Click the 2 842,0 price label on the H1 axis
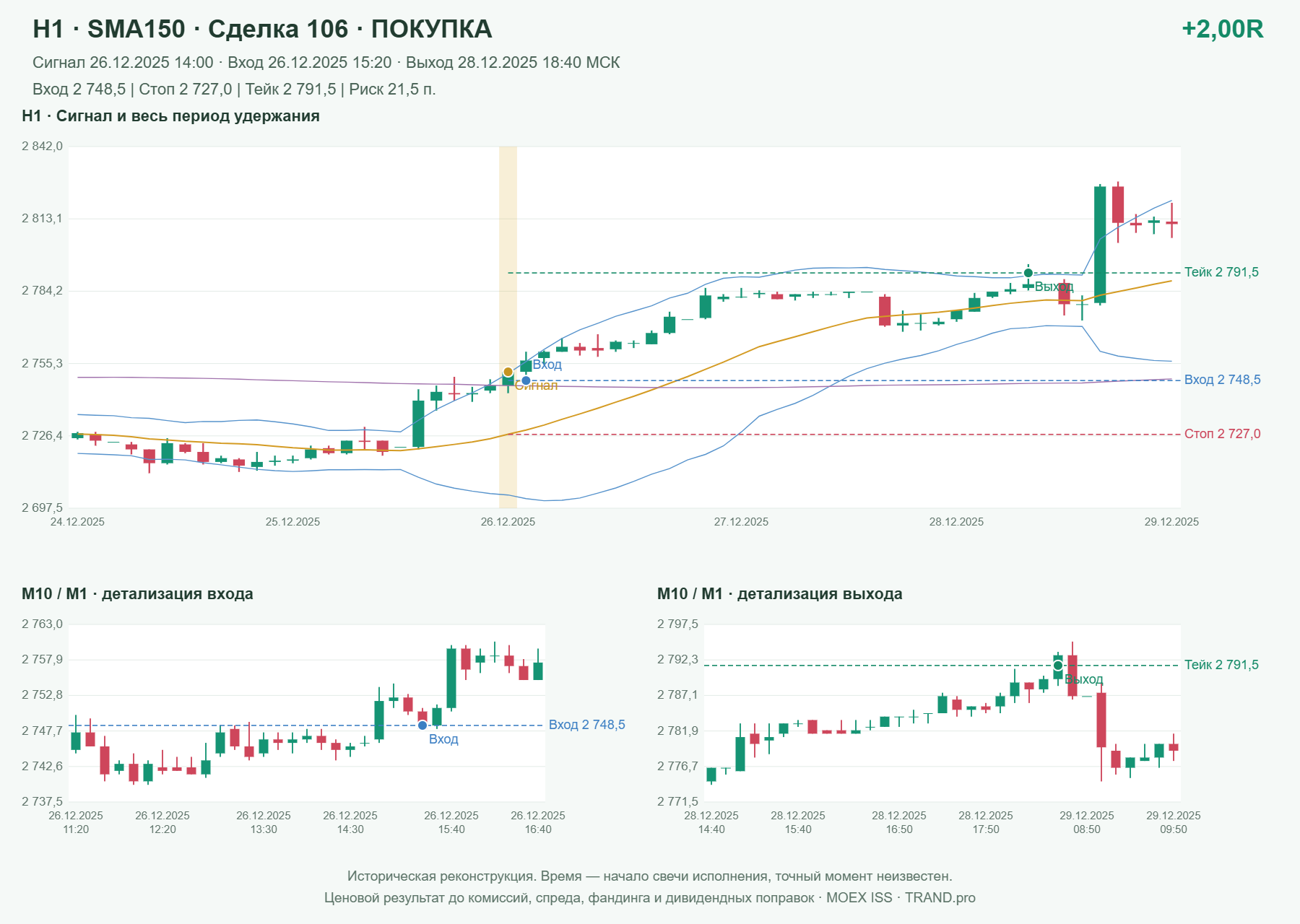The height and width of the screenshot is (924, 1300). pyautogui.click(x=43, y=147)
